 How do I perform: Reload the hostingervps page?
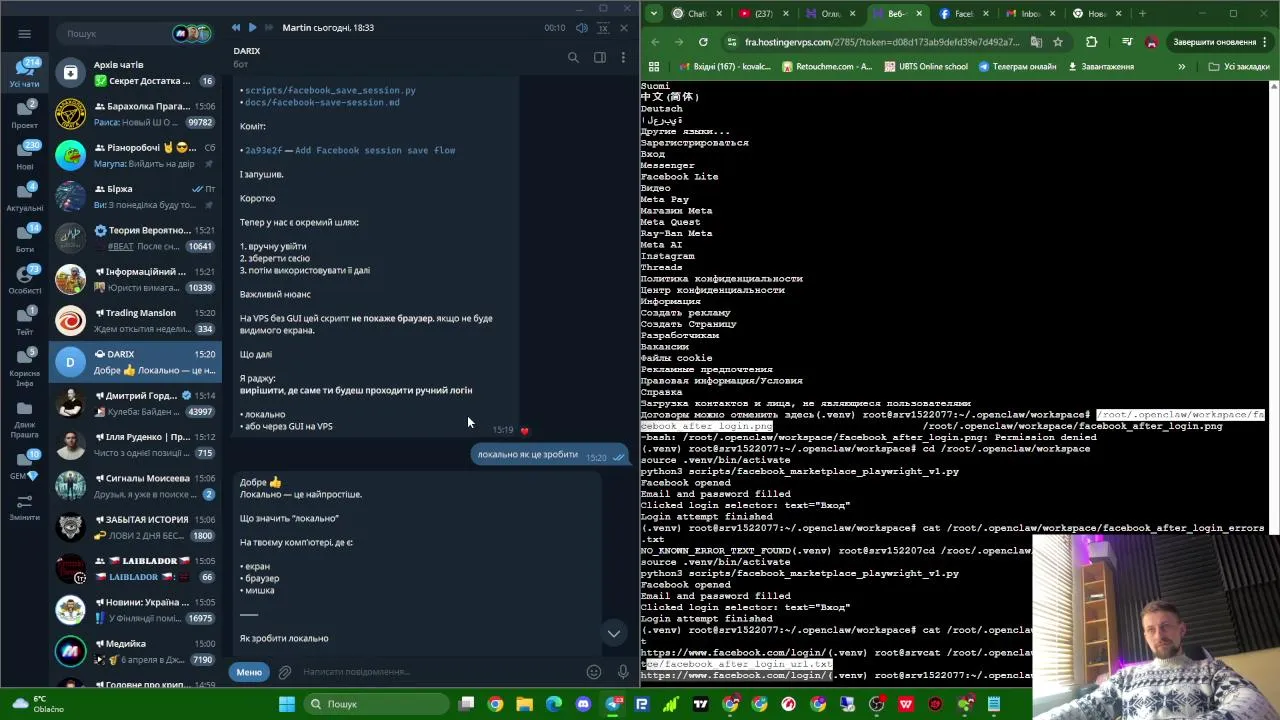[x=703, y=42]
